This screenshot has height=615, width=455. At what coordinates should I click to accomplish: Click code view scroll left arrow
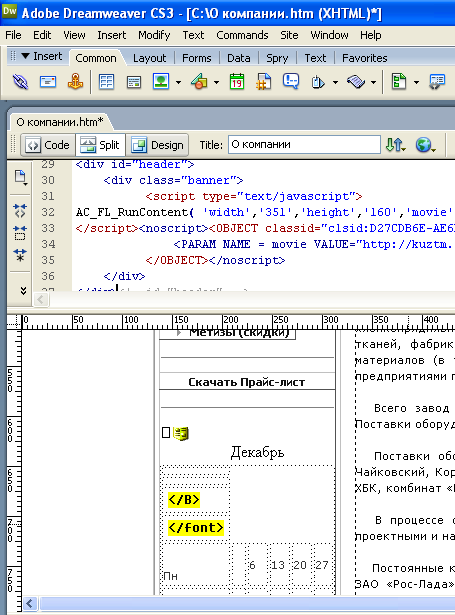click(x=40, y=300)
